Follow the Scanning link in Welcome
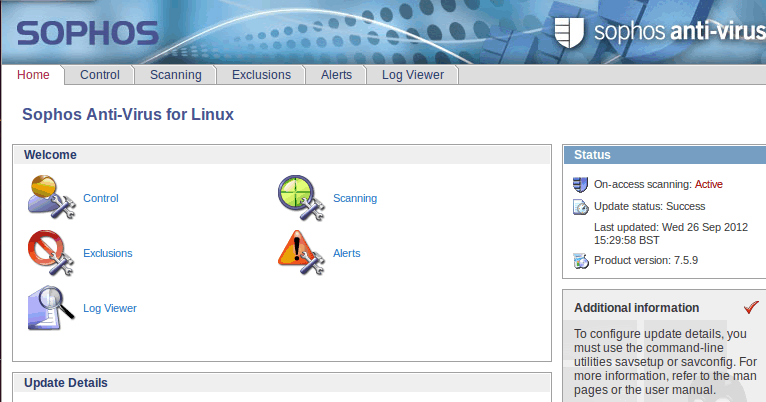The width and height of the screenshot is (766, 402). (355, 198)
